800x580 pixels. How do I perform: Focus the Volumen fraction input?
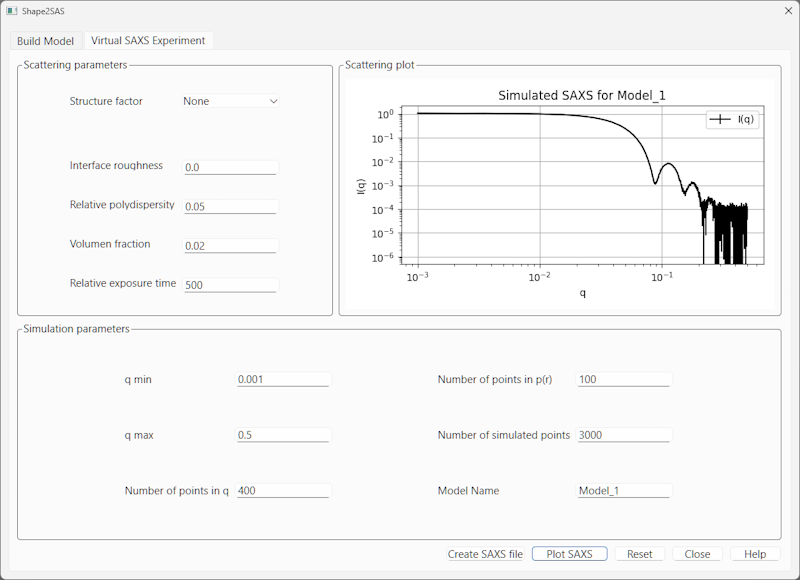(230, 245)
